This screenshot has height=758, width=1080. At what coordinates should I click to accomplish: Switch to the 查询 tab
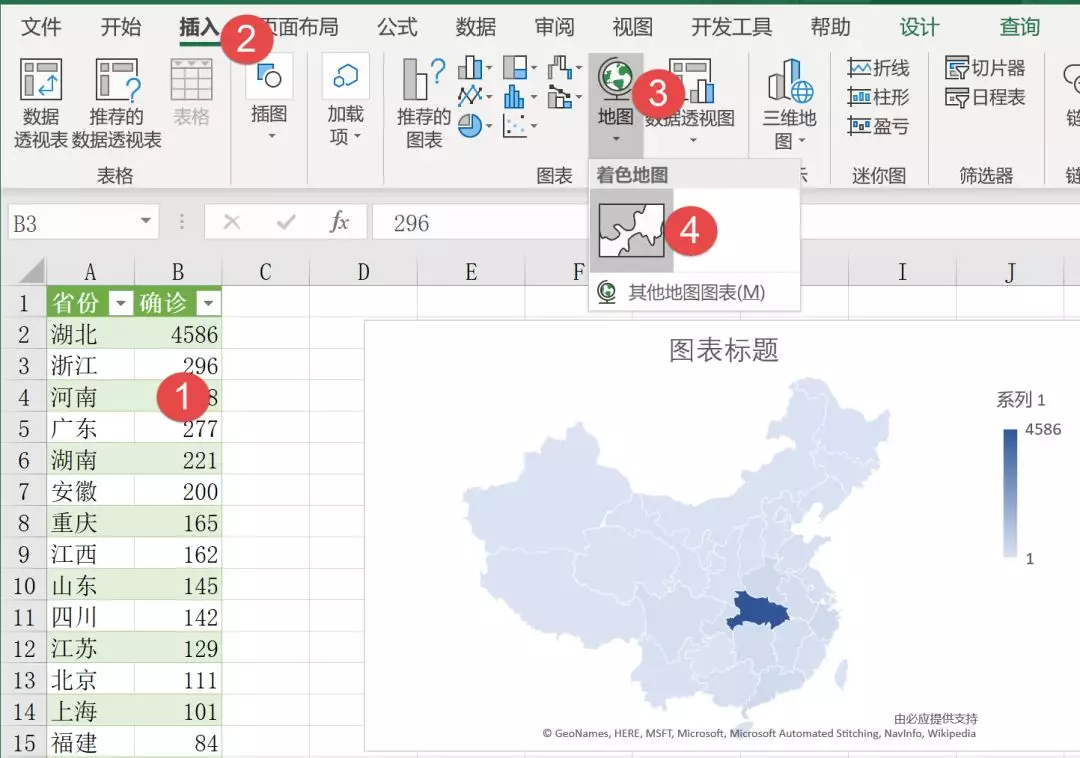pos(1020,27)
